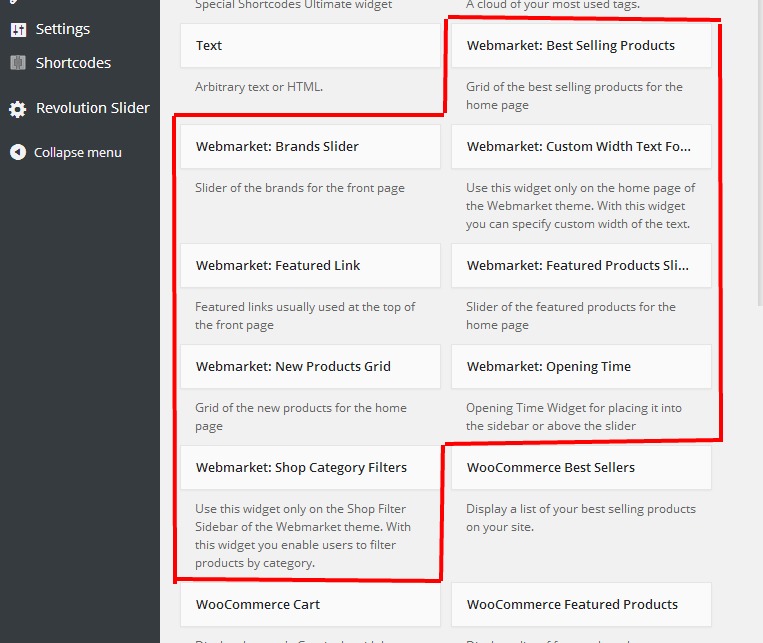Select Webmarket: Opening Time widget
Viewport: 763px width, 643px height.
(x=581, y=367)
